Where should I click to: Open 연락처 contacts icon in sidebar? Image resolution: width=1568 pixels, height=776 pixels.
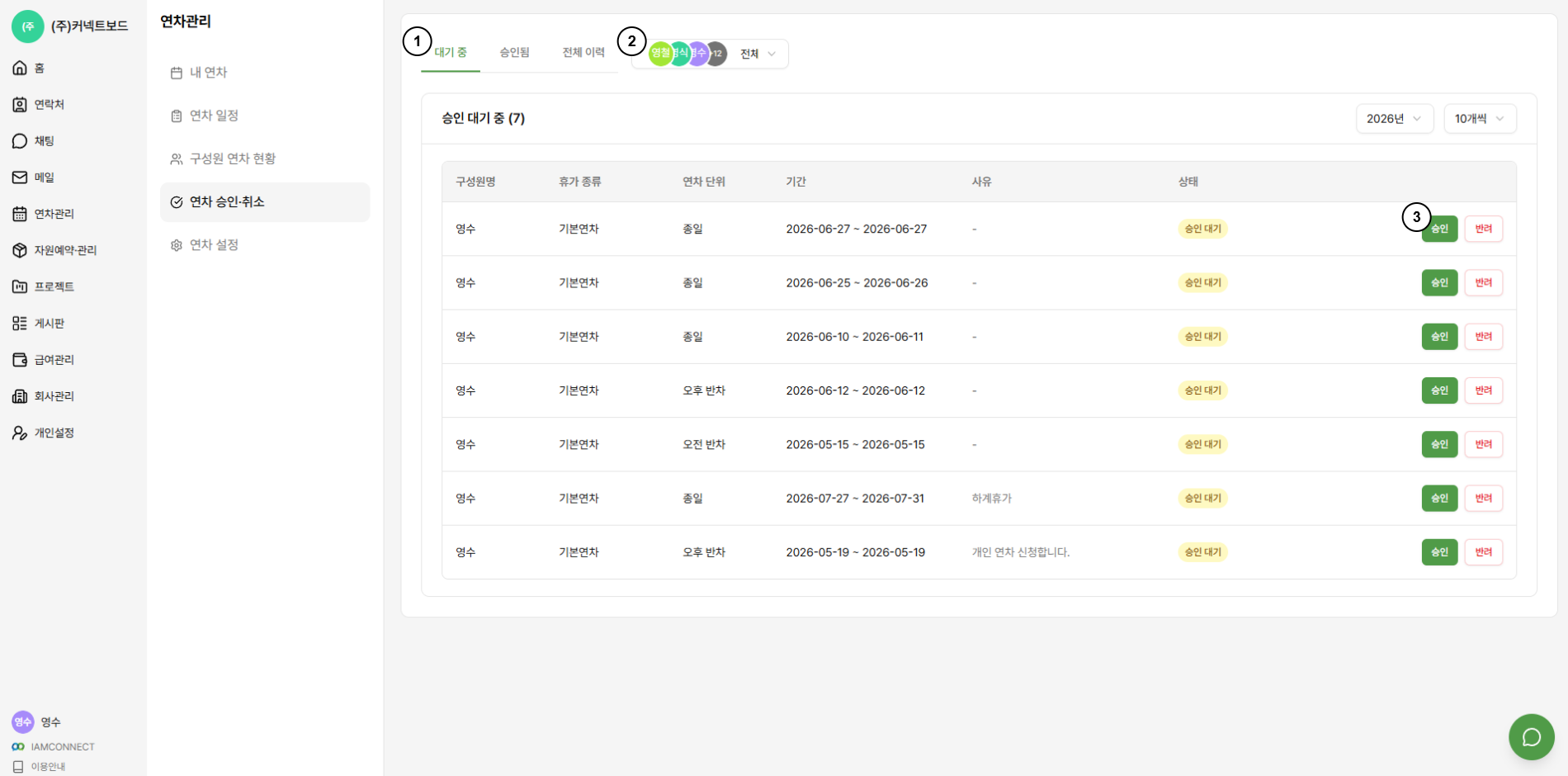[x=20, y=104]
